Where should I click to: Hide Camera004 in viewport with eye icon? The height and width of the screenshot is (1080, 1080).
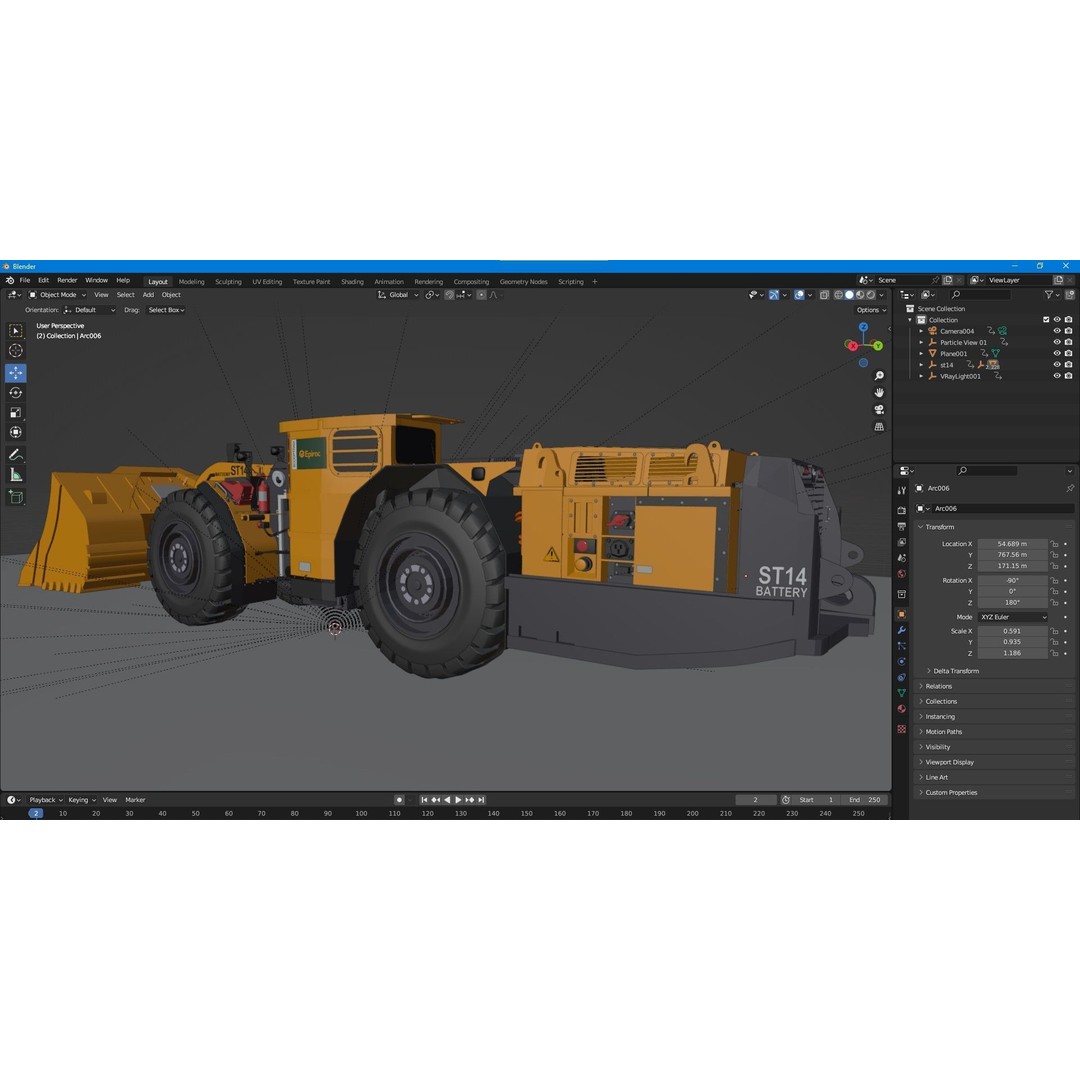click(x=1057, y=331)
